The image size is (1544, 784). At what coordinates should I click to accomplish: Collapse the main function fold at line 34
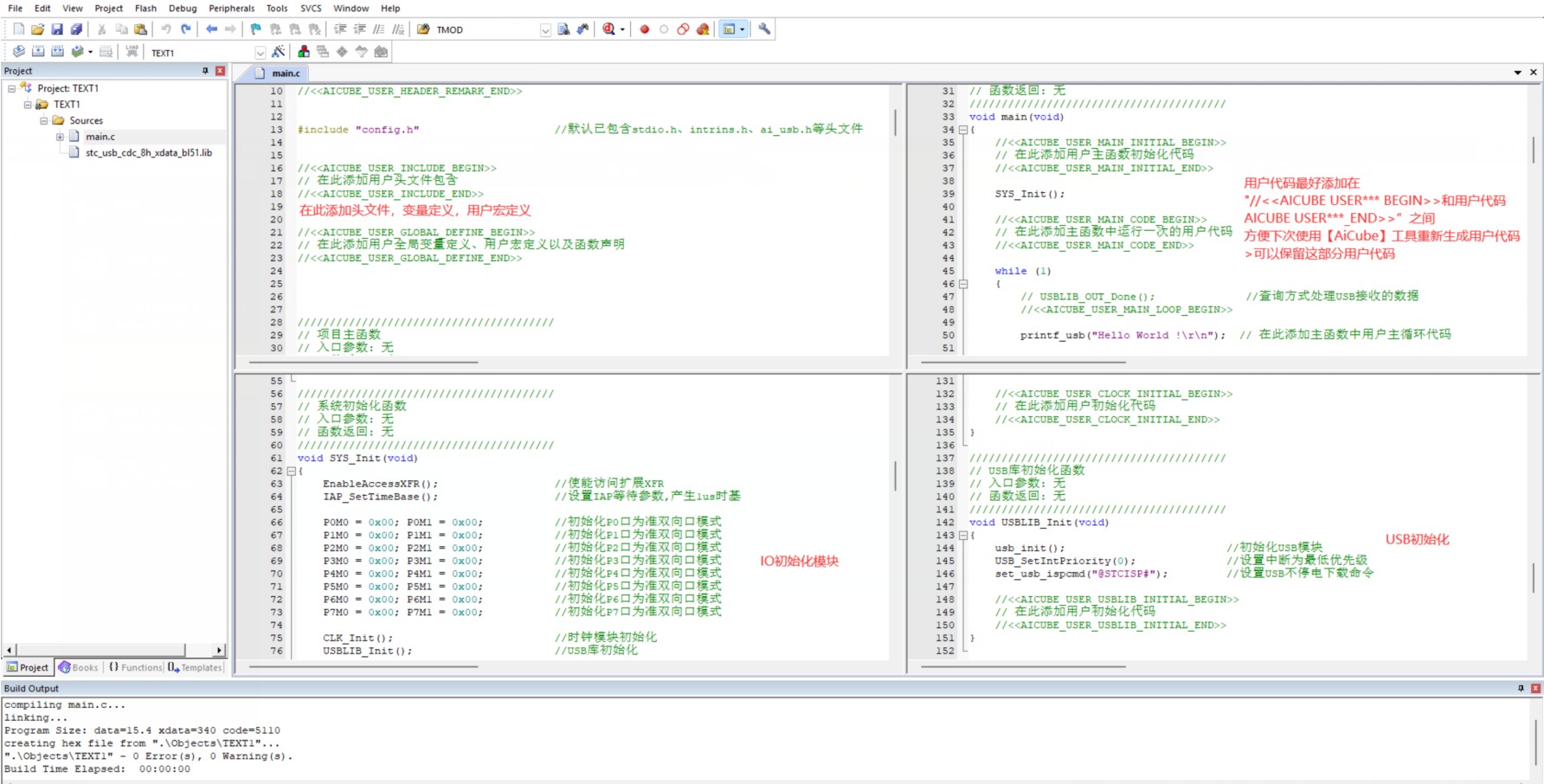962,130
